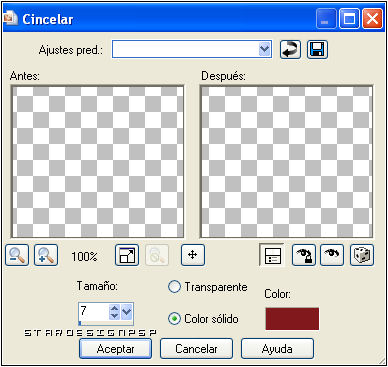Click the Antes preview pane

click(x=97, y=162)
